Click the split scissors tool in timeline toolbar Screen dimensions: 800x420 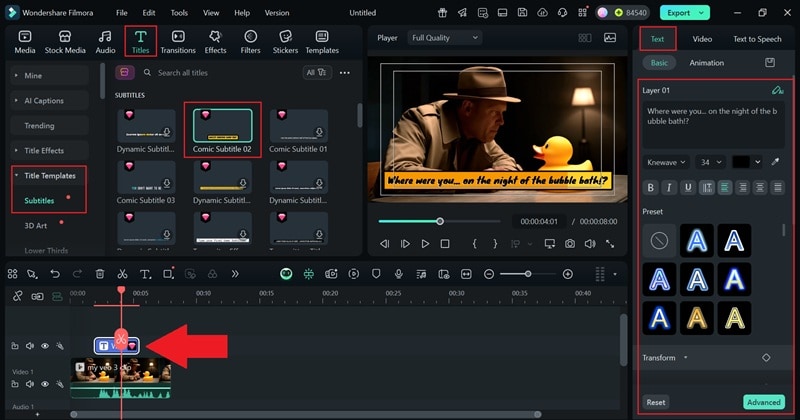point(122,274)
